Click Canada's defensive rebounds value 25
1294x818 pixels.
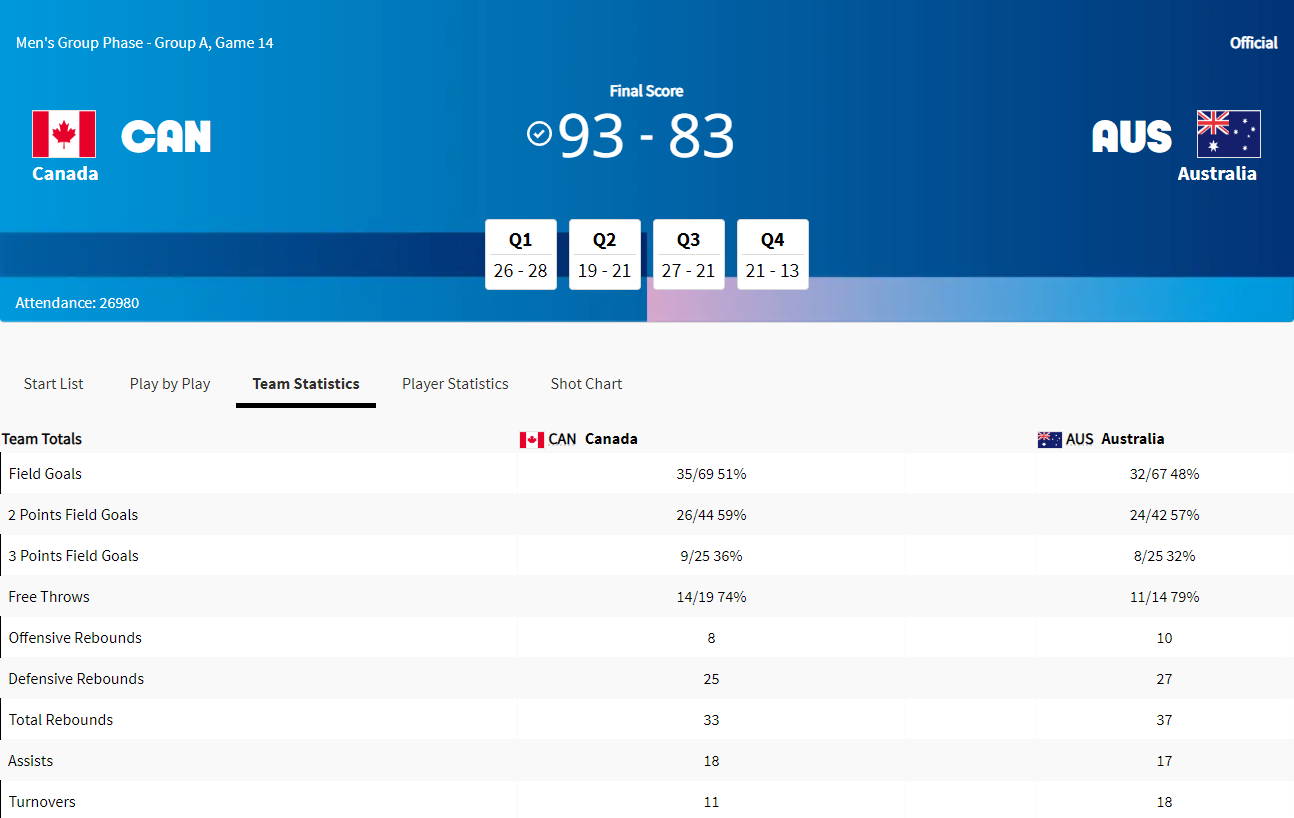pos(711,679)
